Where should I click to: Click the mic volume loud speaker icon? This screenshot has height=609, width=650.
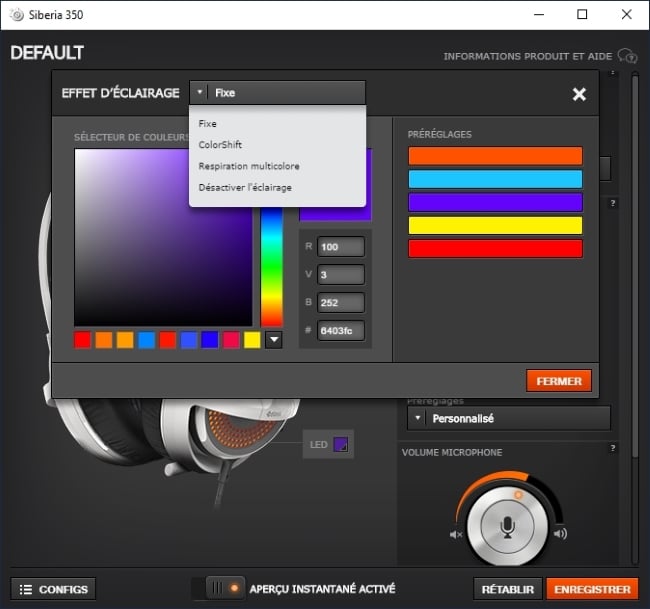click(560, 534)
